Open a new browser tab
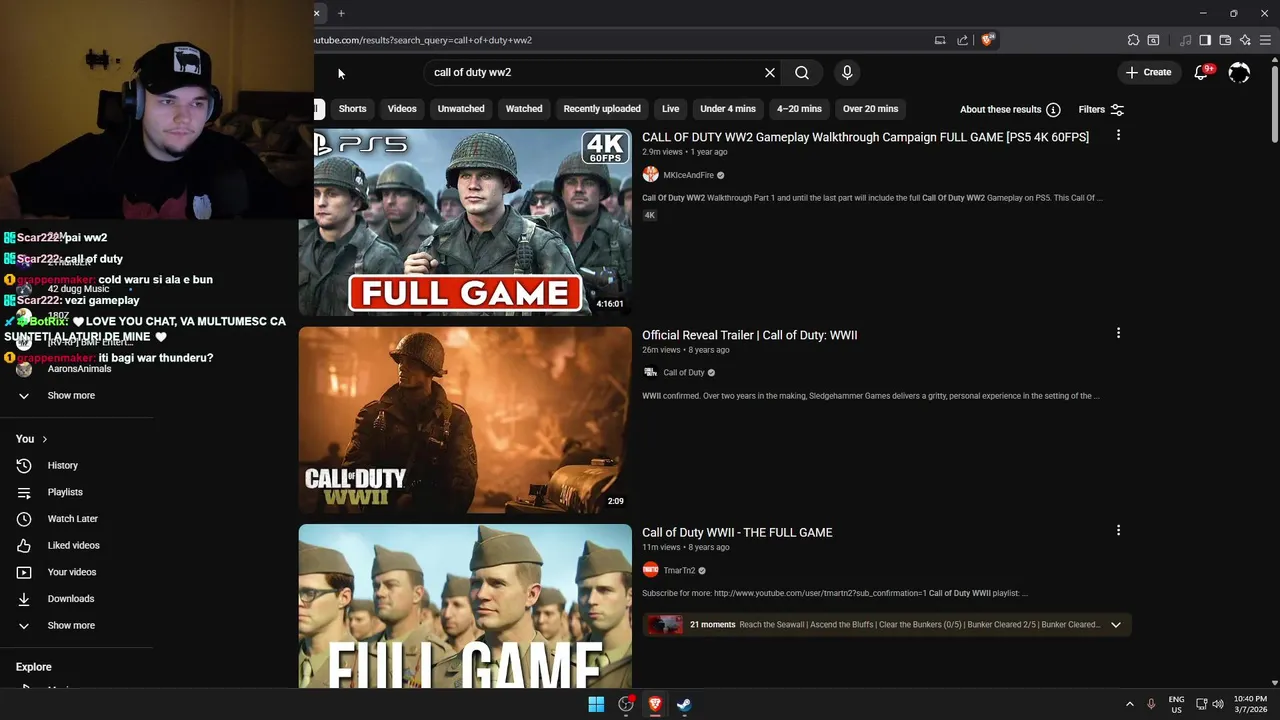The image size is (1280, 720). pos(341,13)
